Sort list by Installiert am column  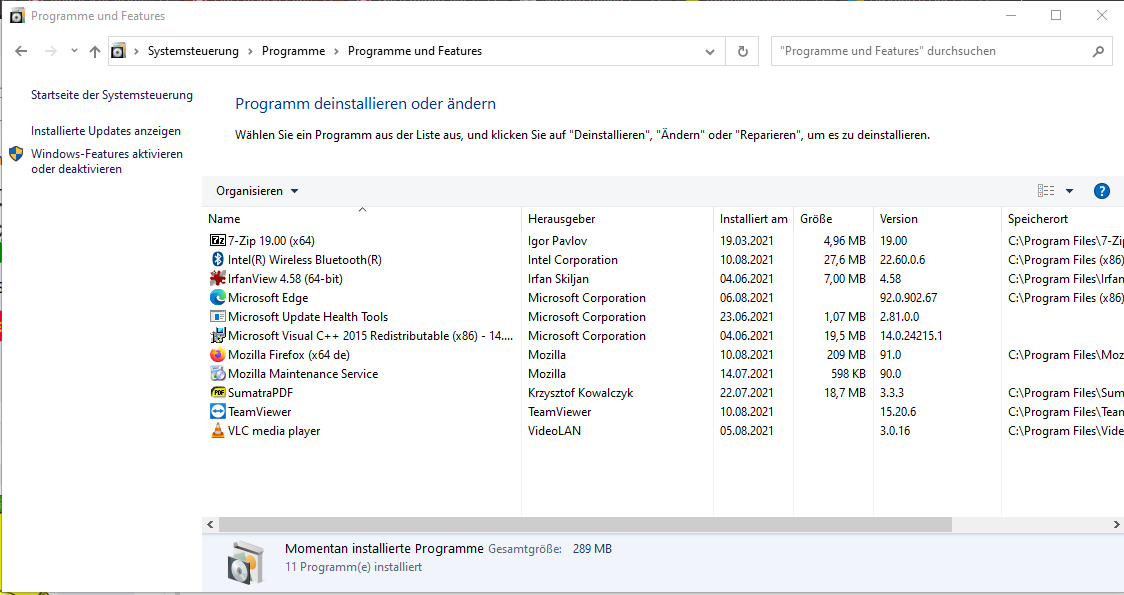(753, 219)
